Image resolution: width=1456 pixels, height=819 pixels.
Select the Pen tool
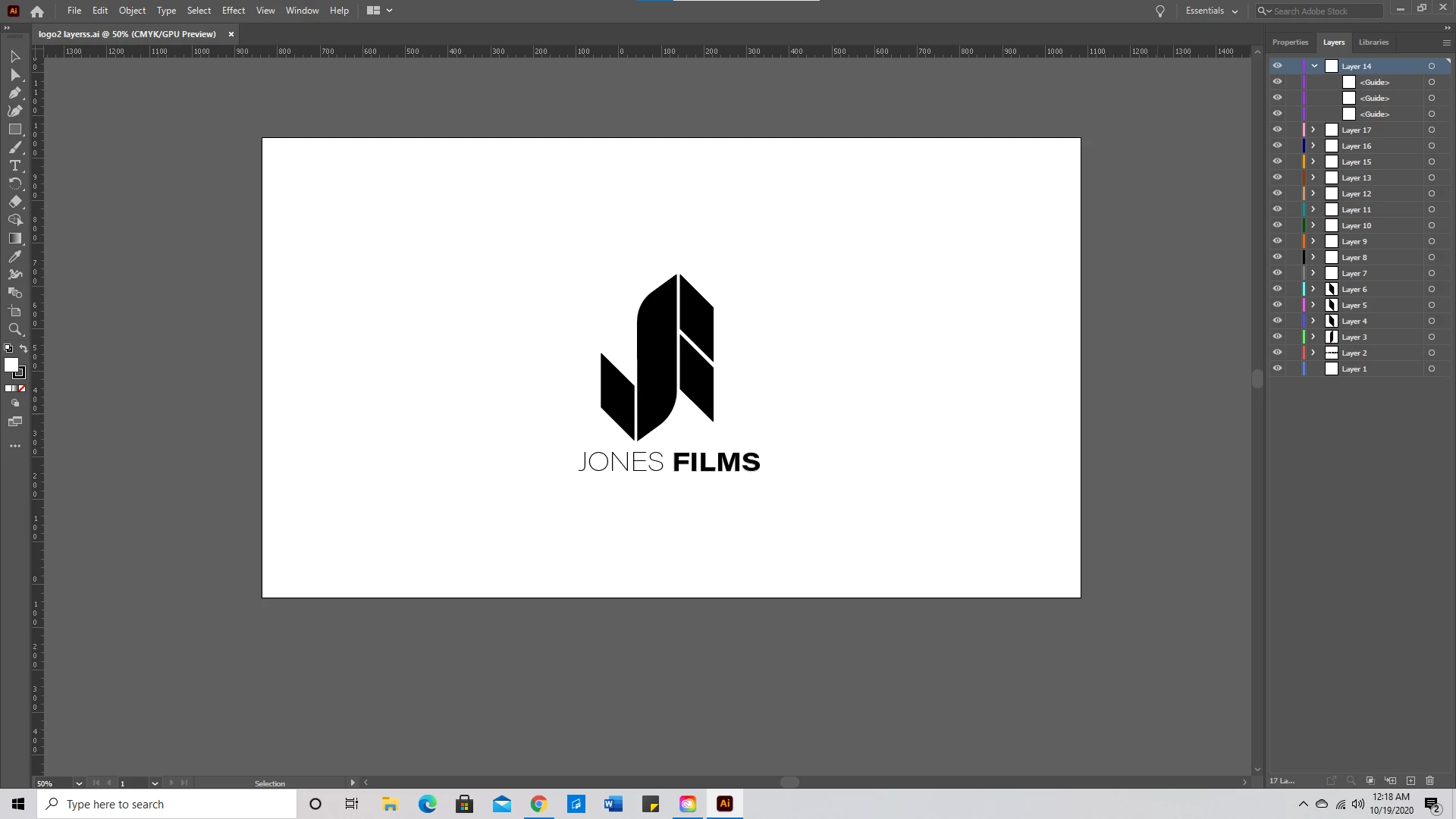14,93
